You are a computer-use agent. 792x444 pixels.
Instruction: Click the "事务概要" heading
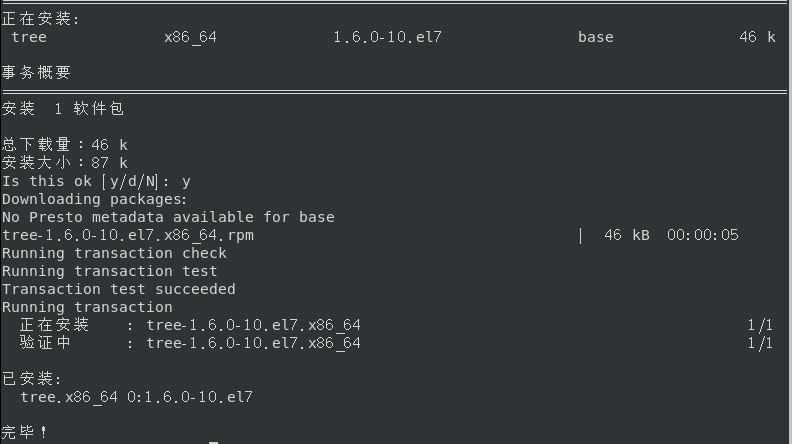point(36,73)
